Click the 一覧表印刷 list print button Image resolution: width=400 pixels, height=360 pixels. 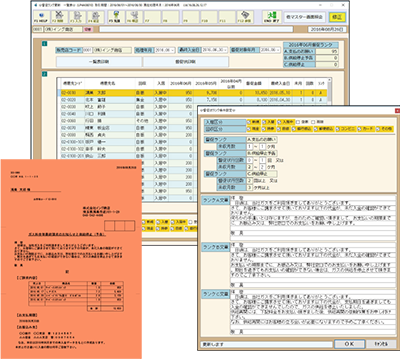99,62
